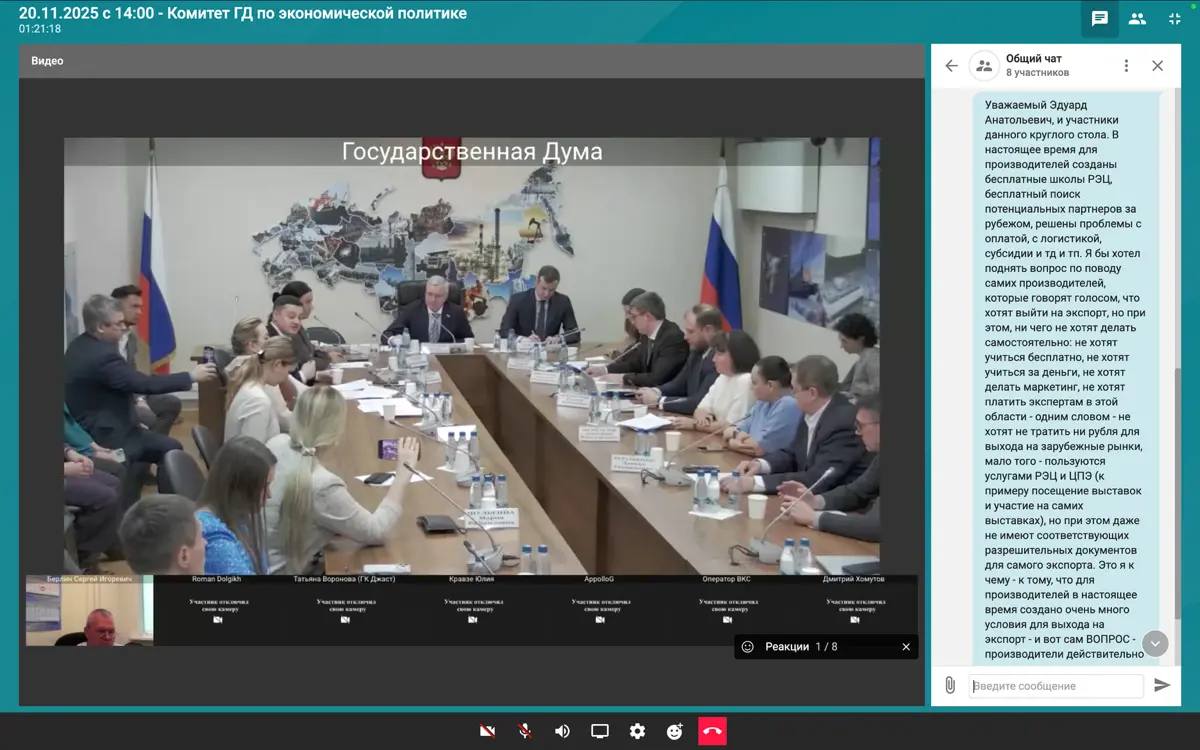The width and height of the screenshot is (1200, 750).
Task: Unmute the microphone
Action: pyautogui.click(x=525, y=731)
